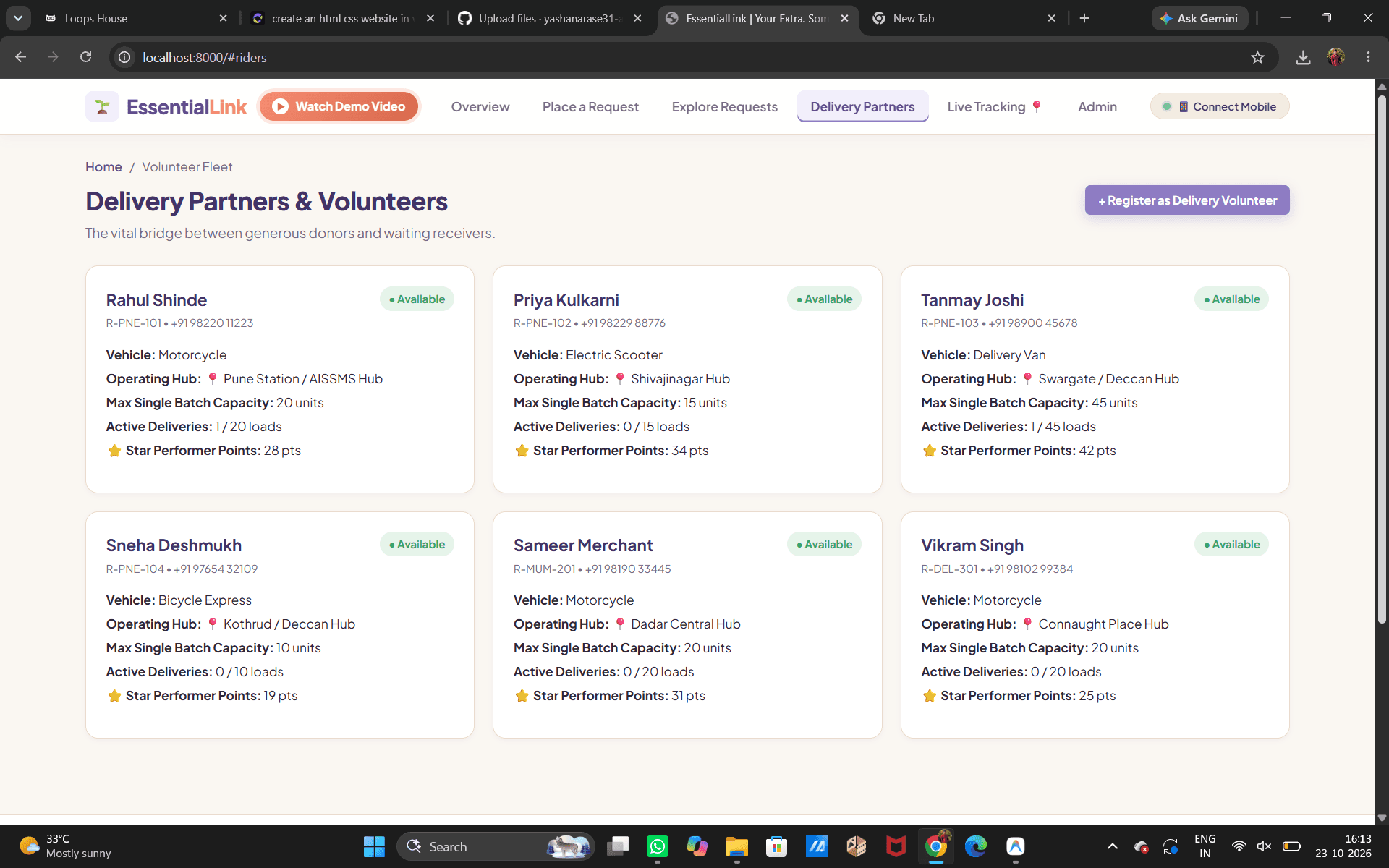This screenshot has width=1389, height=868.
Task: Click the star icon for Sameer's 31 pts
Action: tap(522, 696)
